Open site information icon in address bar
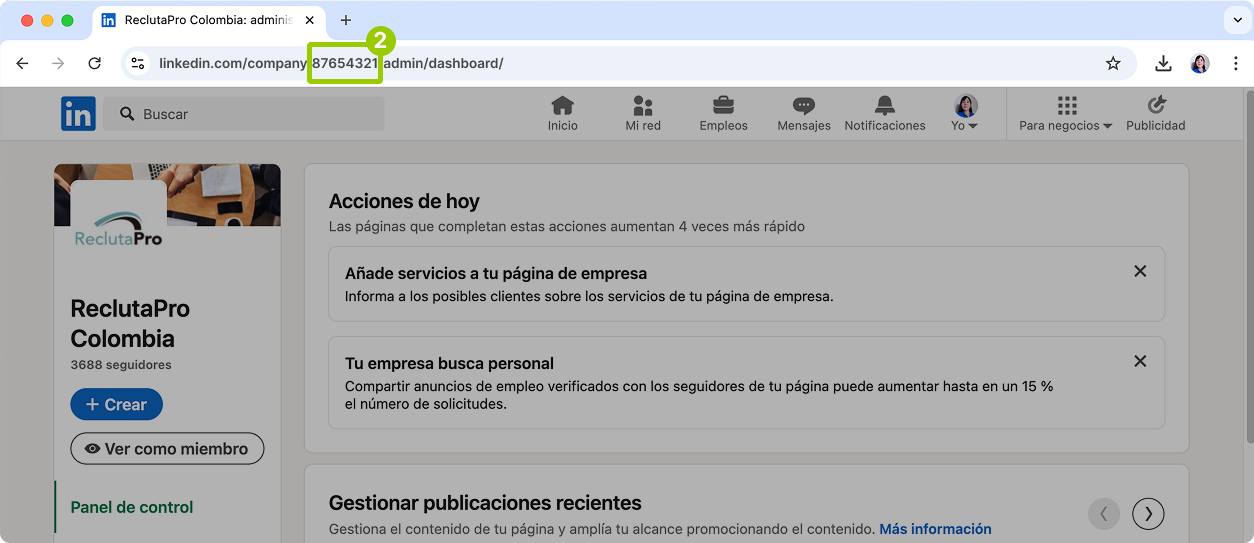This screenshot has height=543, width=1254. click(138, 63)
